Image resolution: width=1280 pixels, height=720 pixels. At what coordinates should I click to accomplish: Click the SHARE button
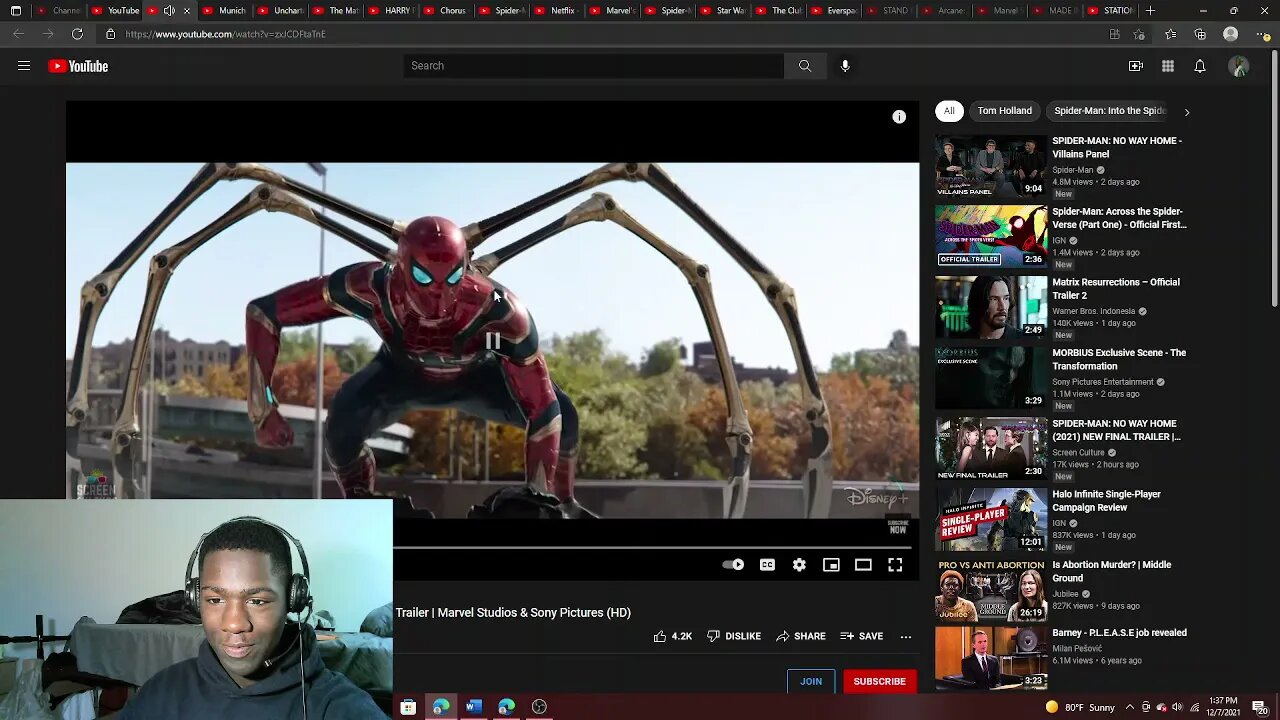tap(800, 636)
